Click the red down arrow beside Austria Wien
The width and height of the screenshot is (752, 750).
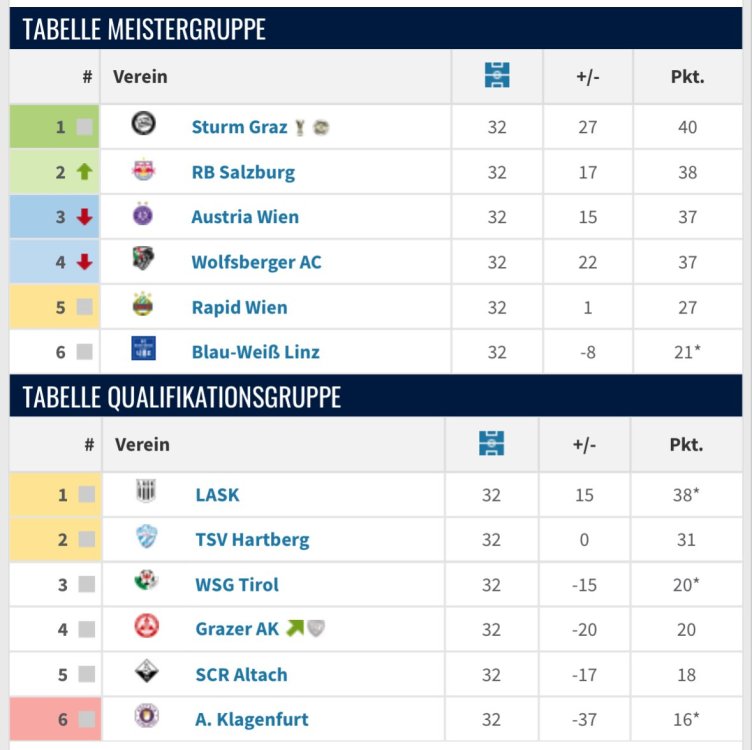[84, 217]
